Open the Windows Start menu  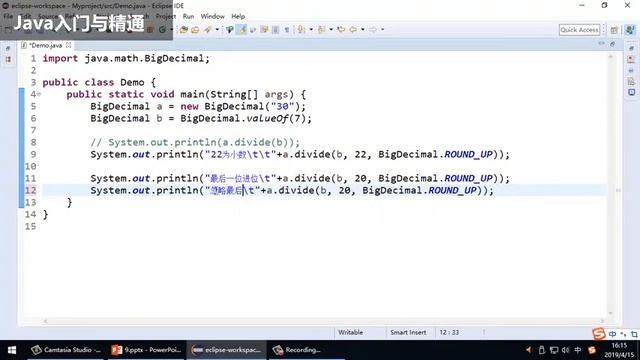12,350
